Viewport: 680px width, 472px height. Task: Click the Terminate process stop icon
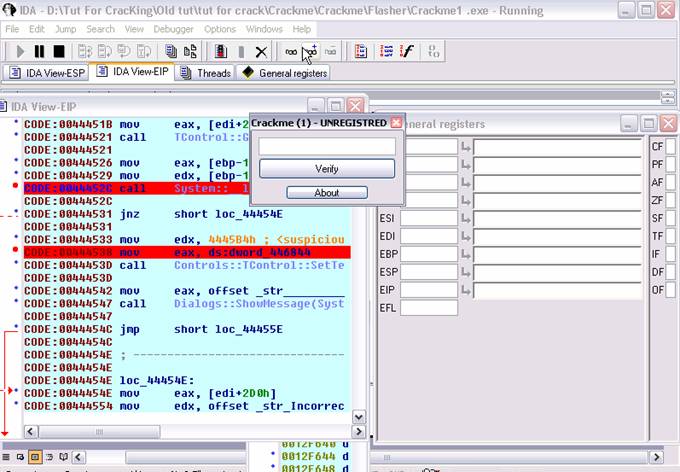pos(59,52)
